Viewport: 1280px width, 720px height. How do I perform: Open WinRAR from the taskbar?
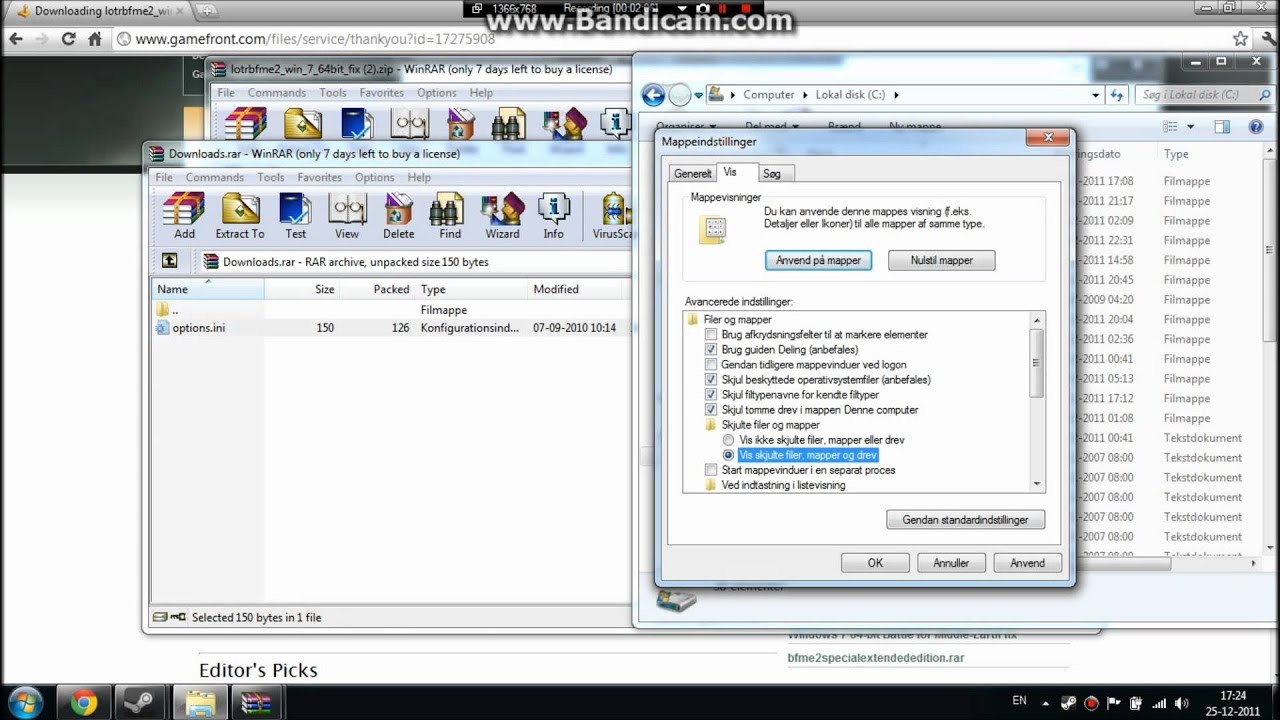click(x=256, y=703)
